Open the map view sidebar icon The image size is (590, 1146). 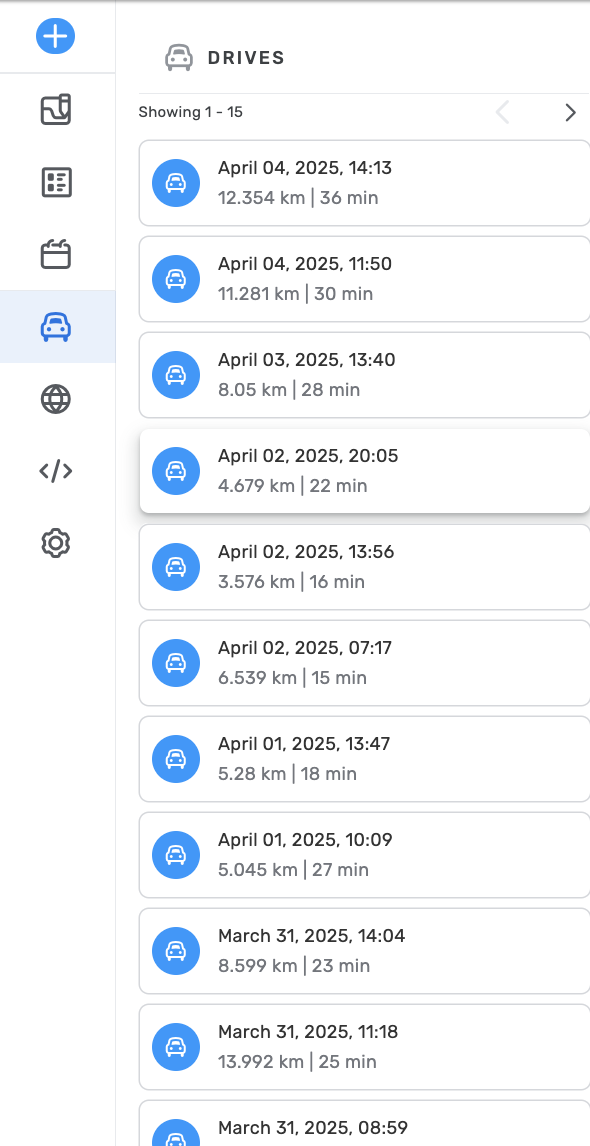pos(56,110)
